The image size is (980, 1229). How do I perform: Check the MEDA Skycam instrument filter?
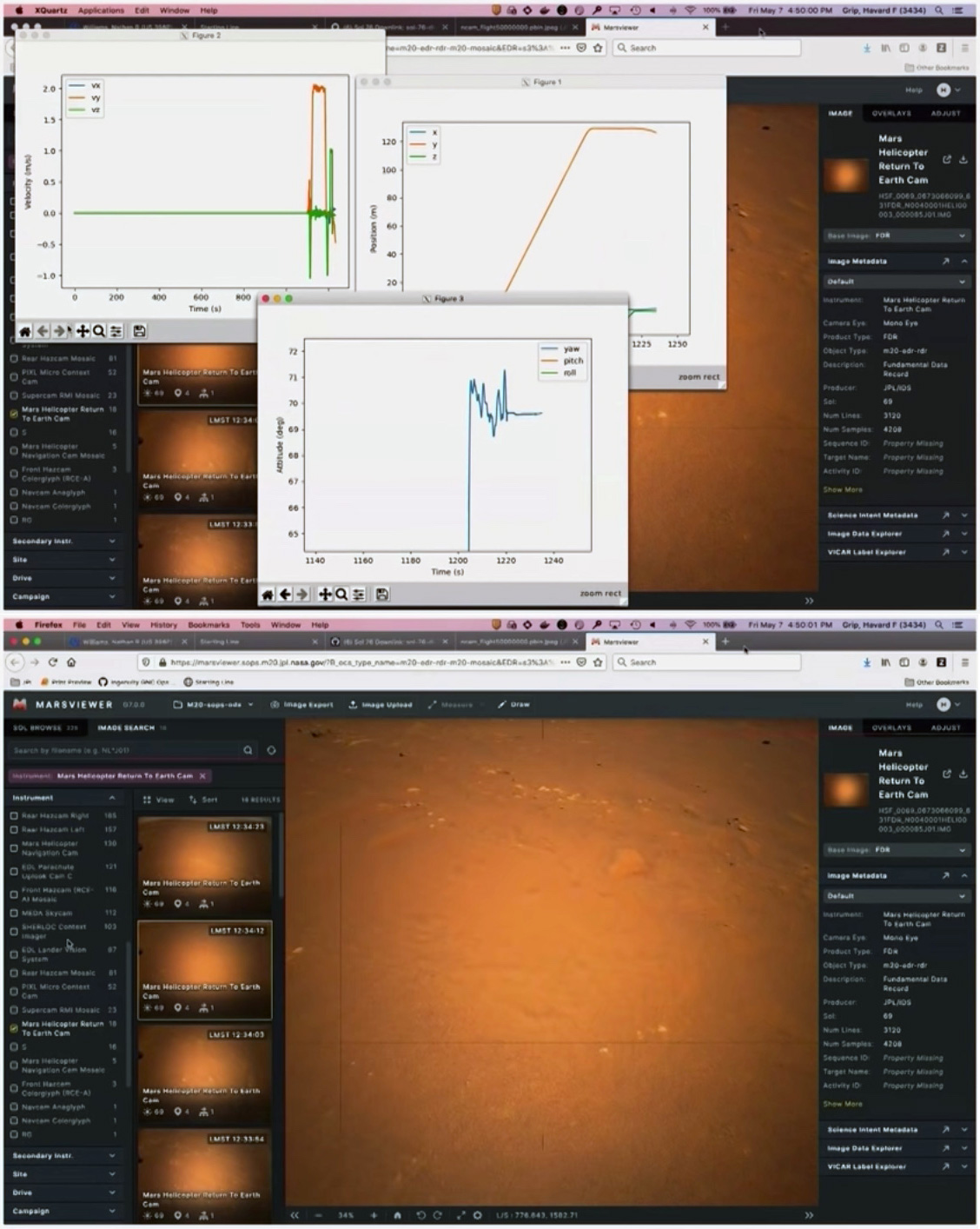(x=14, y=913)
